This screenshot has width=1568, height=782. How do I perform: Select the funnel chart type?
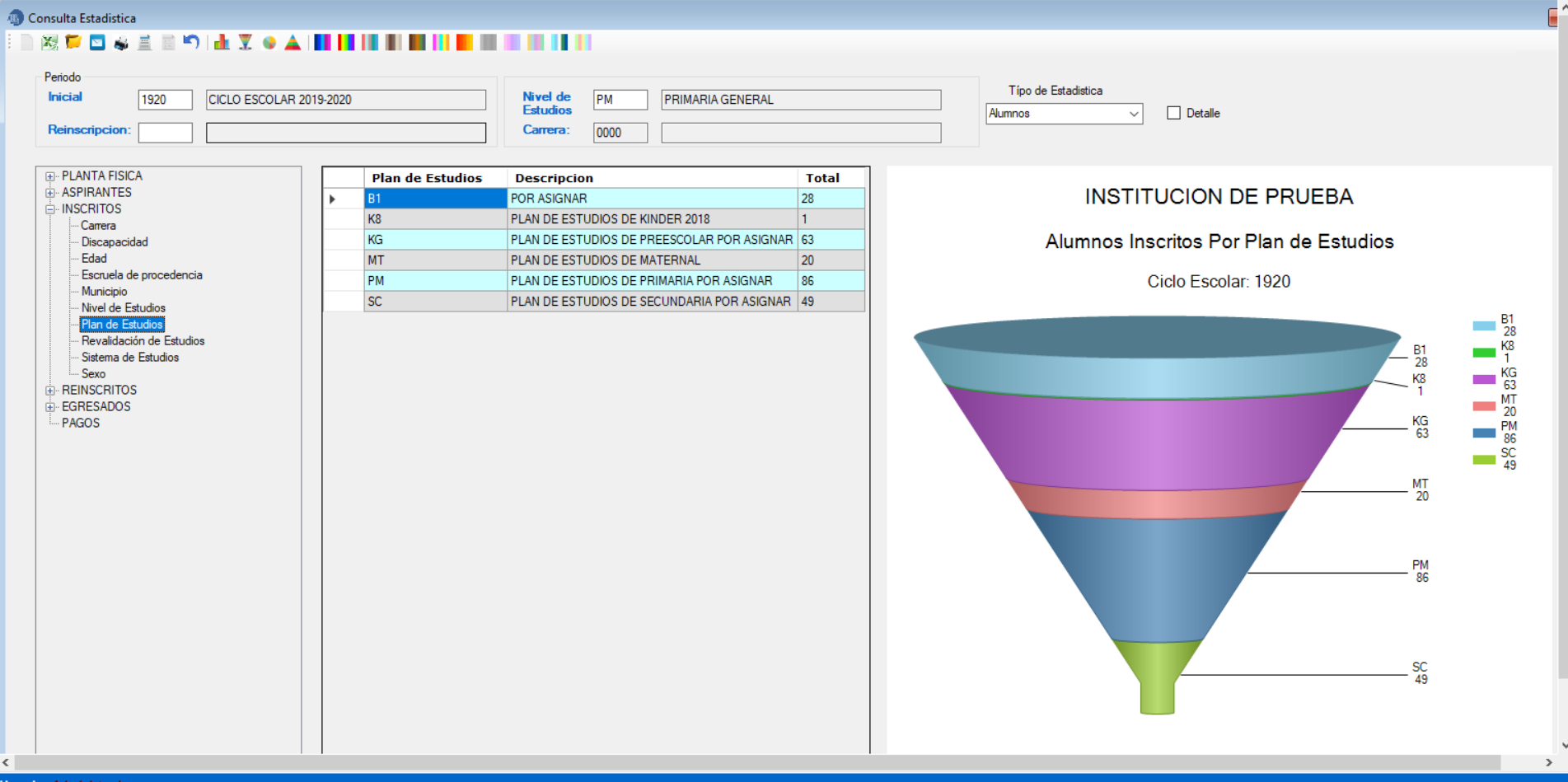[x=246, y=43]
